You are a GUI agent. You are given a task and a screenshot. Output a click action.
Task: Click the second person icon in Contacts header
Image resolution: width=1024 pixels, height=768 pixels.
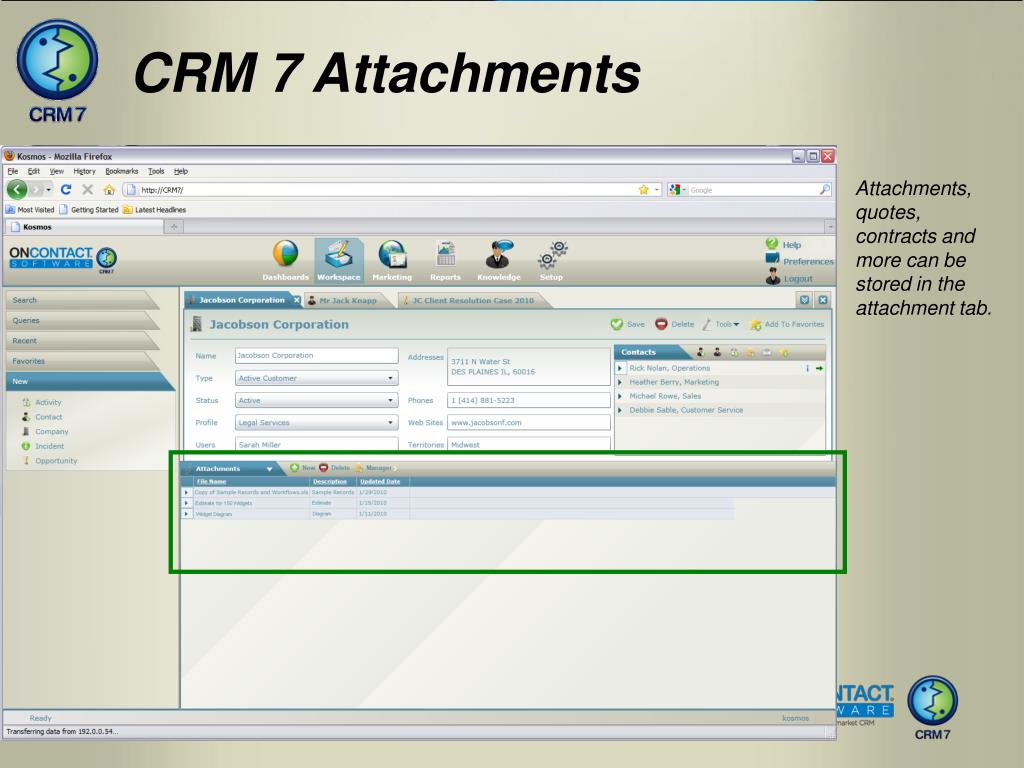pyautogui.click(x=717, y=353)
